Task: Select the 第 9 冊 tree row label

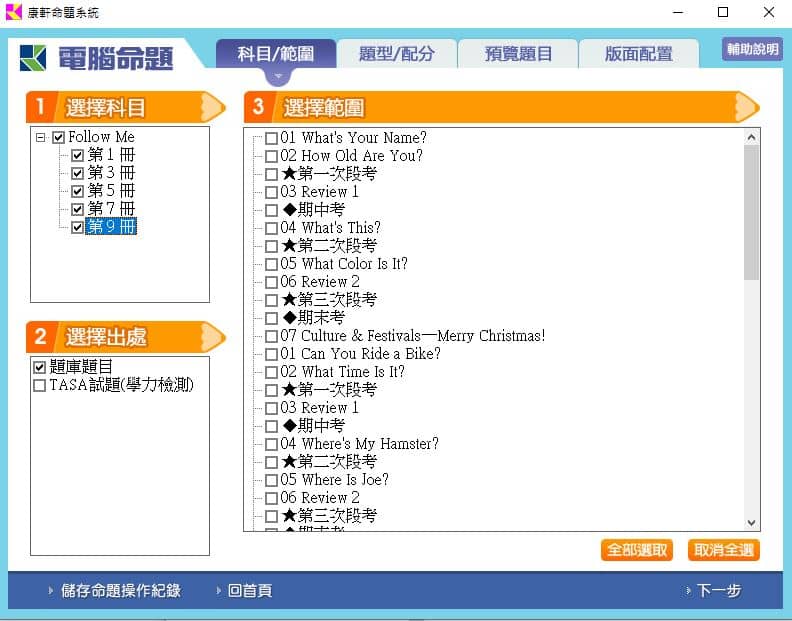Action: coord(111,226)
